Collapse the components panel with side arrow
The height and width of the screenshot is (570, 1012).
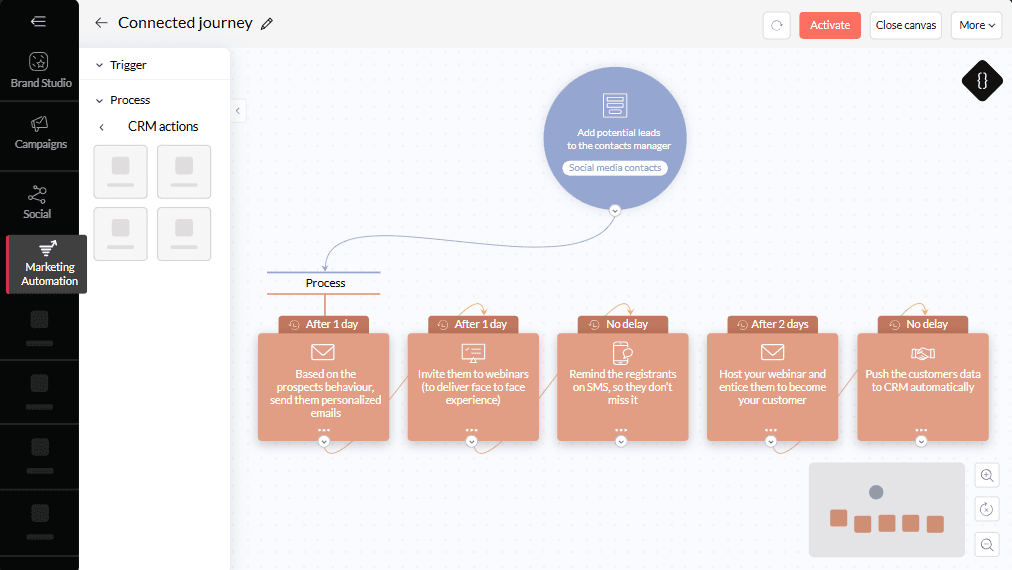pyautogui.click(x=238, y=111)
